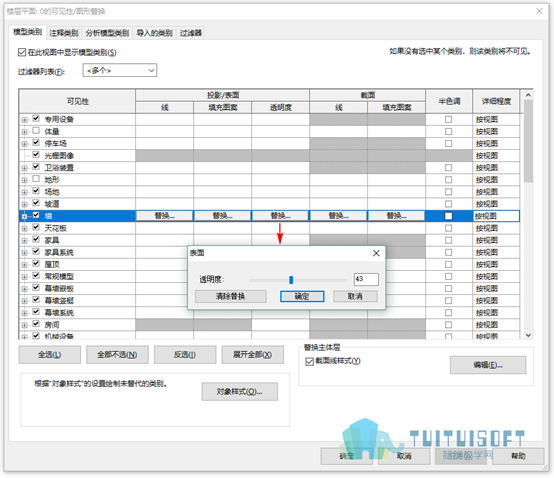554x478 pixels.
Task: Toggle 半色调 checkbox for 专用设备
Action: point(448,119)
